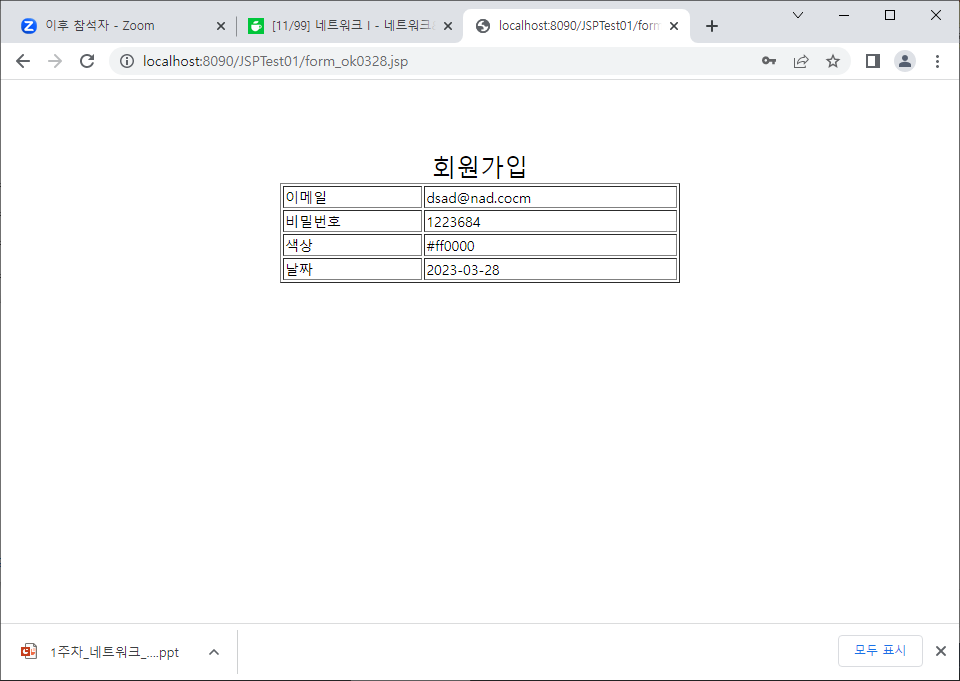This screenshot has width=960, height=681.
Task: Close the downloads bar
Action: coord(941,651)
